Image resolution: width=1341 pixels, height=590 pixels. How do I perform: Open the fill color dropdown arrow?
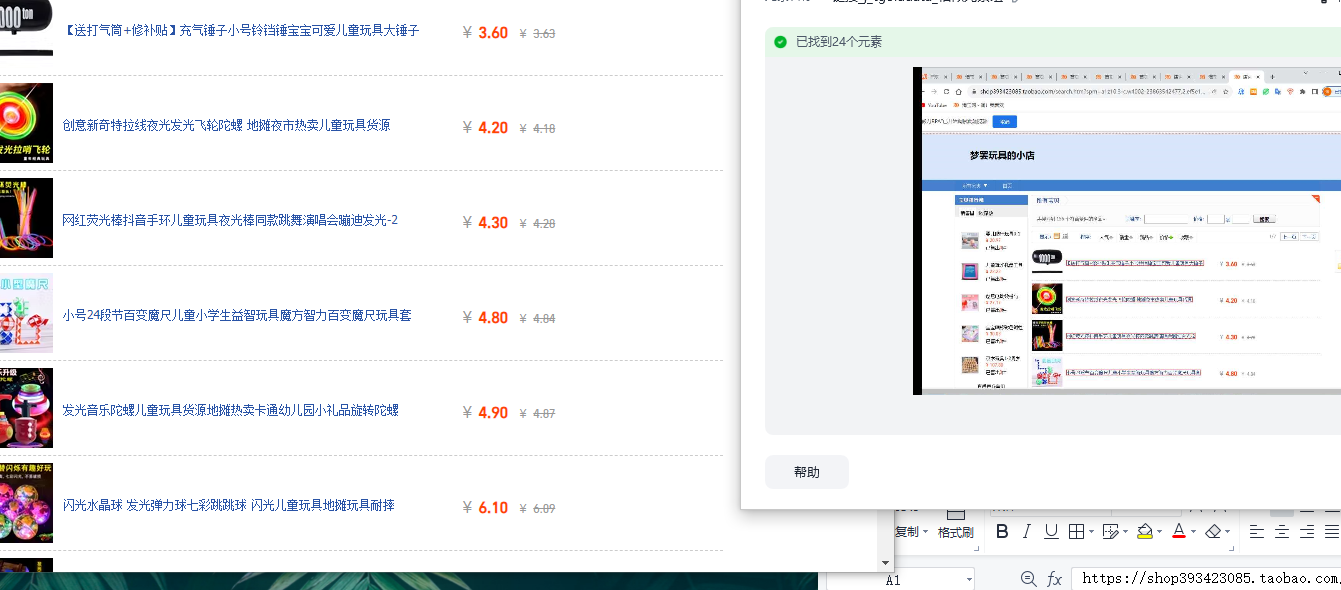1160,532
